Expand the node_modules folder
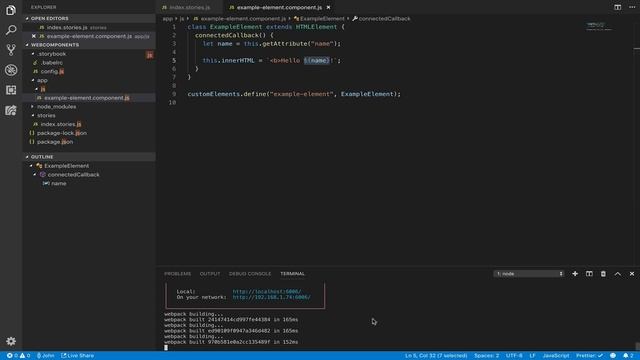 [33, 107]
